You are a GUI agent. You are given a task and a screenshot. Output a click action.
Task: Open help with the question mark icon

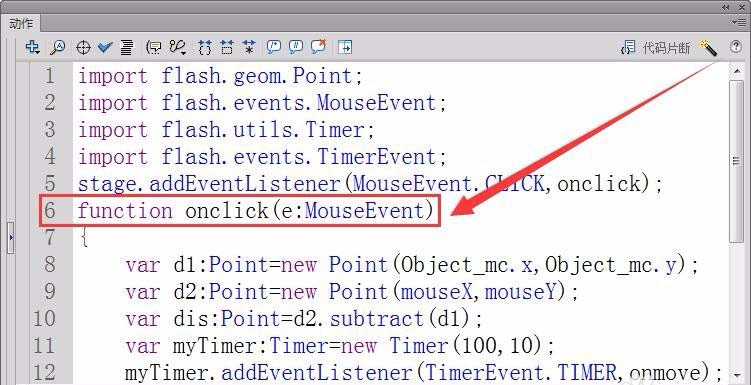point(736,46)
